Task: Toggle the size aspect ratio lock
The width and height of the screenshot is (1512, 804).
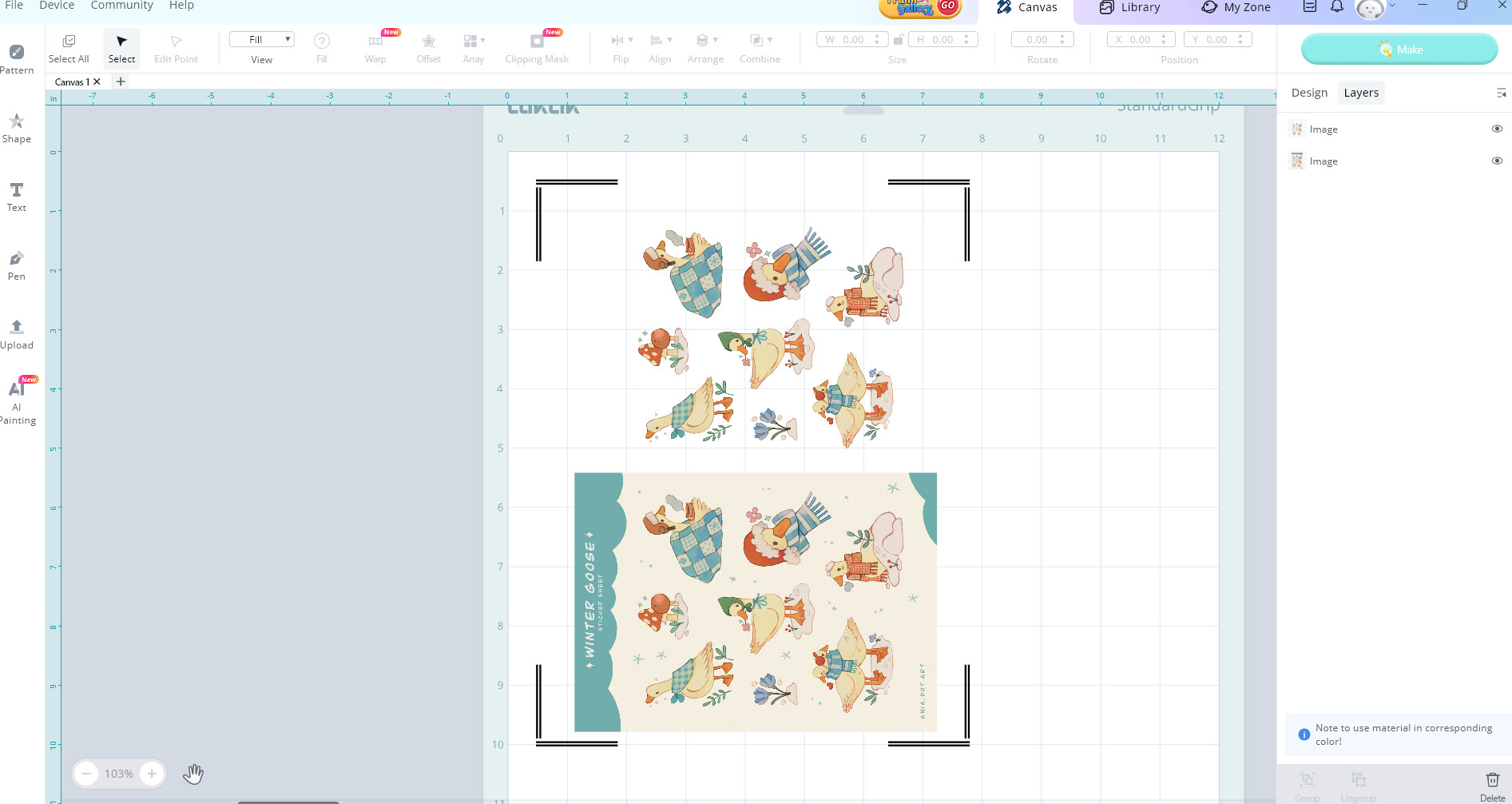Action: [898, 40]
